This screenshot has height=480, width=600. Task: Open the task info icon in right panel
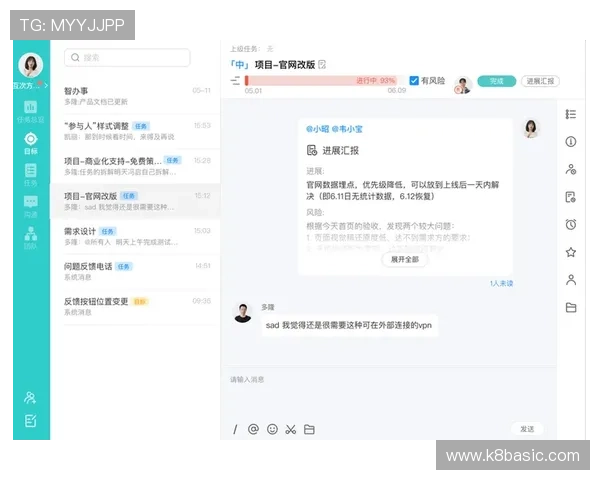571,142
